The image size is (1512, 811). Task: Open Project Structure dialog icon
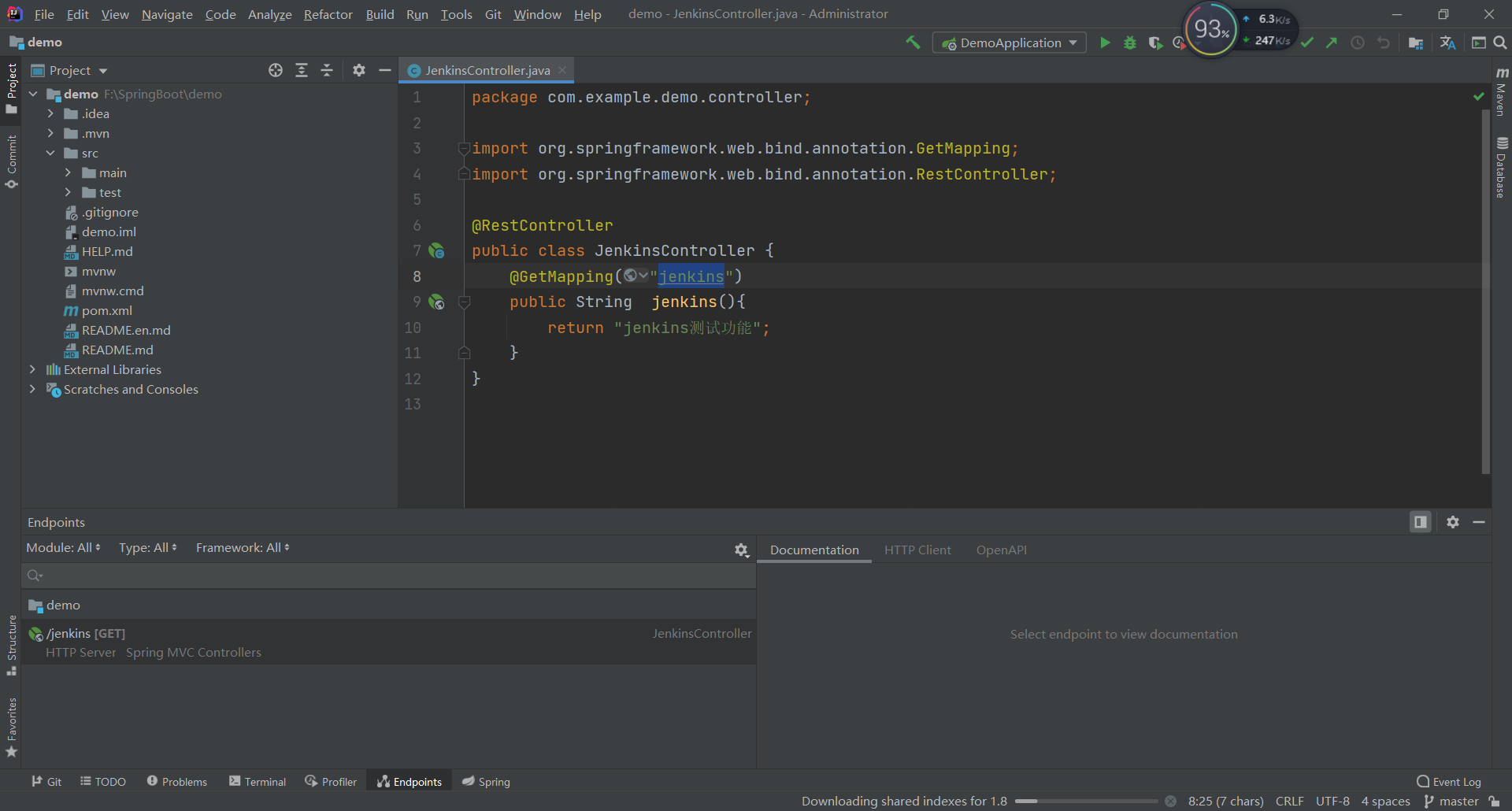click(1416, 43)
